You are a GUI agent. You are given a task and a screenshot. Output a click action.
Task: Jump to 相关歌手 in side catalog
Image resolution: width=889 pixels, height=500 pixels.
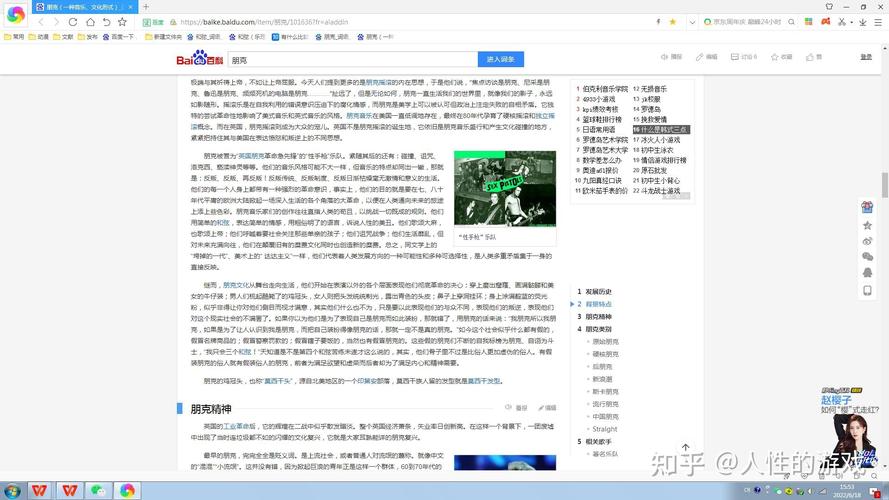tap(598, 442)
